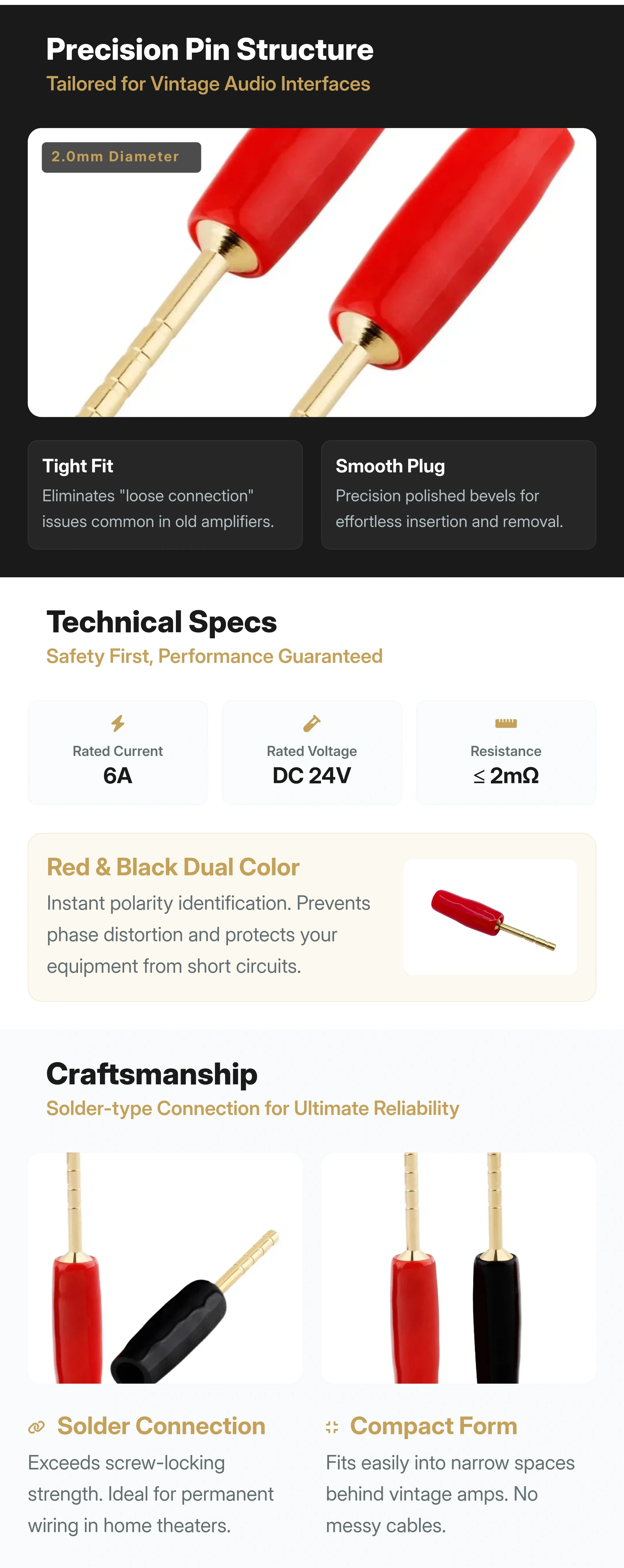The image size is (624, 1568).
Task: Open the large red pin plug image
Action: point(311,272)
